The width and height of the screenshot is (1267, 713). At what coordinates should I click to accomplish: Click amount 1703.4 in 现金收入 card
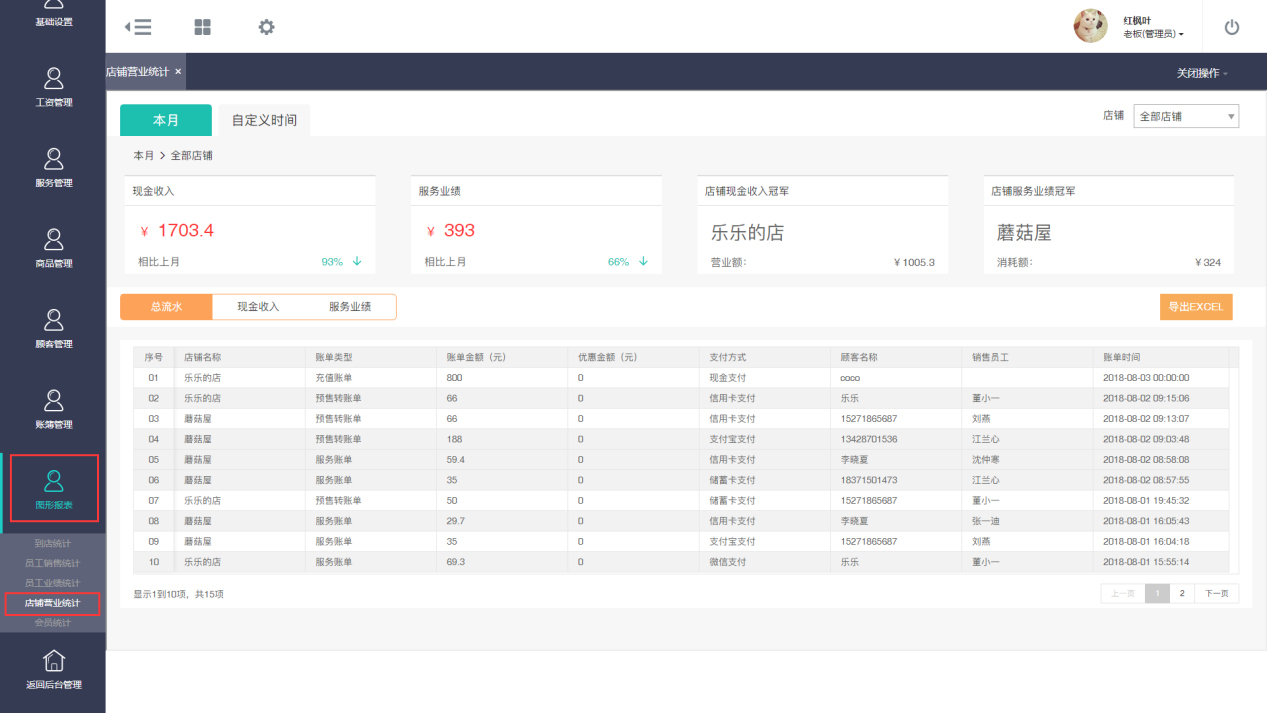pyautogui.click(x=185, y=230)
